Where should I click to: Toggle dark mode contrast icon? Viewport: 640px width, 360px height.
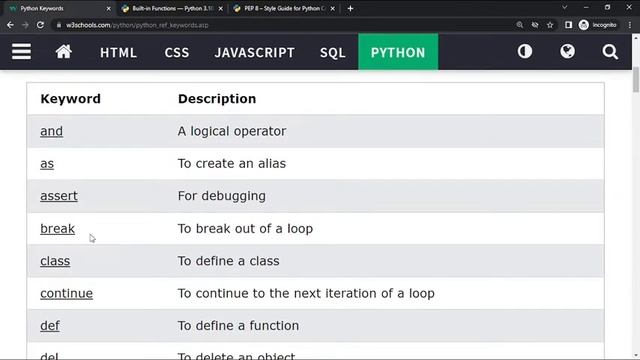coord(525,51)
